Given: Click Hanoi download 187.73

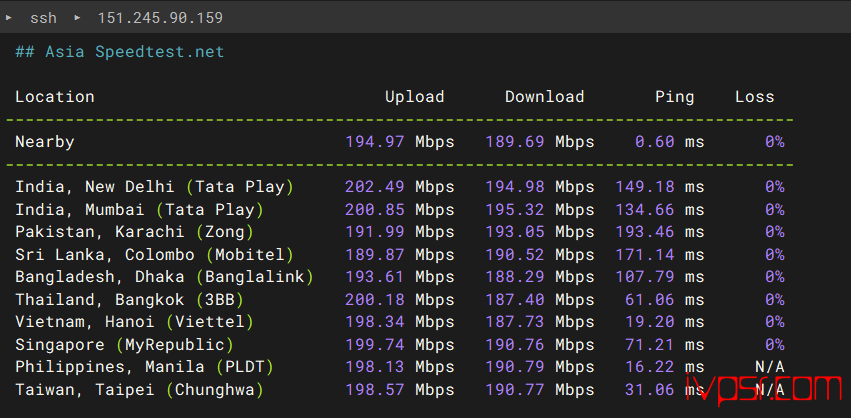Looking at the screenshot, I should point(515,322).
